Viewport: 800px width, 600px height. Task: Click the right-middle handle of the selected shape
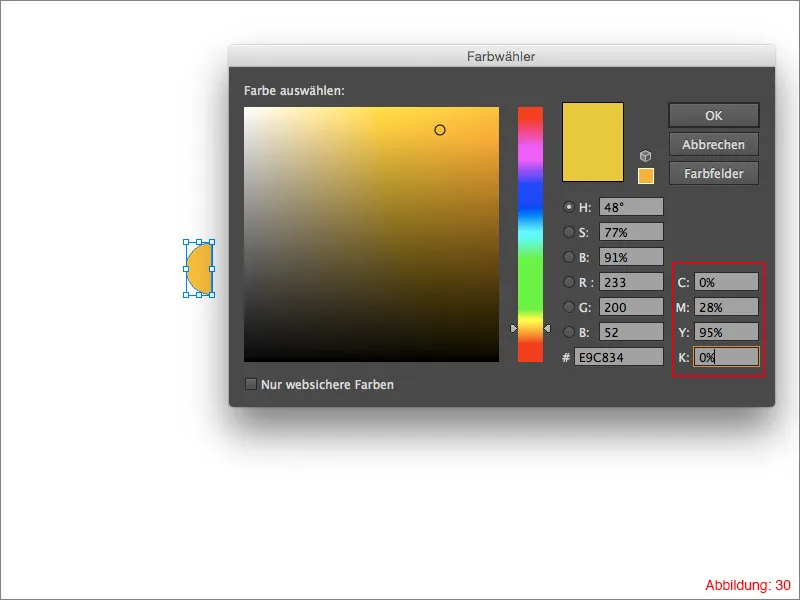(x=212, y=269)
